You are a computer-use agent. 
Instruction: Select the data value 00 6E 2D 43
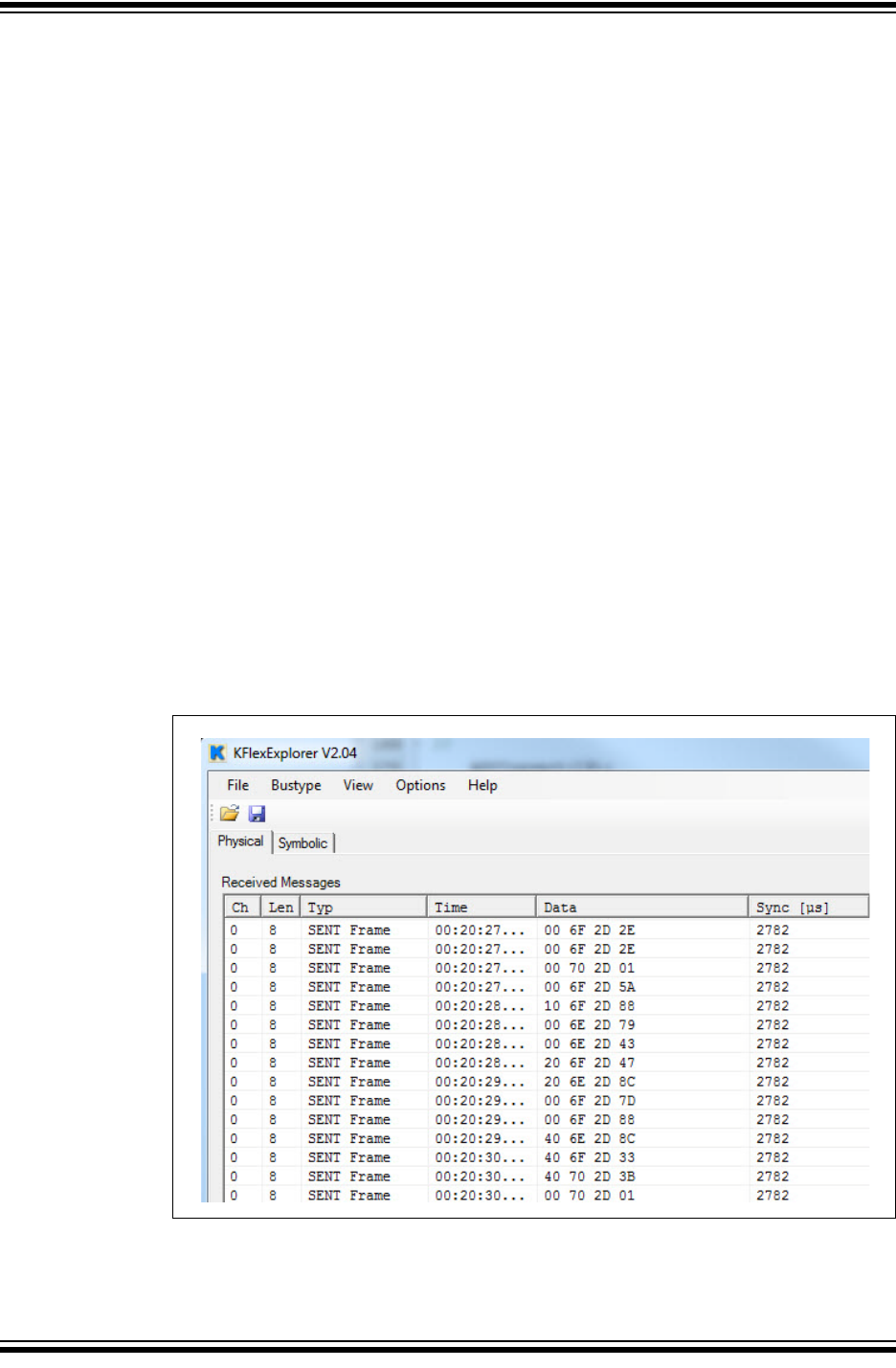point(590,1043)
